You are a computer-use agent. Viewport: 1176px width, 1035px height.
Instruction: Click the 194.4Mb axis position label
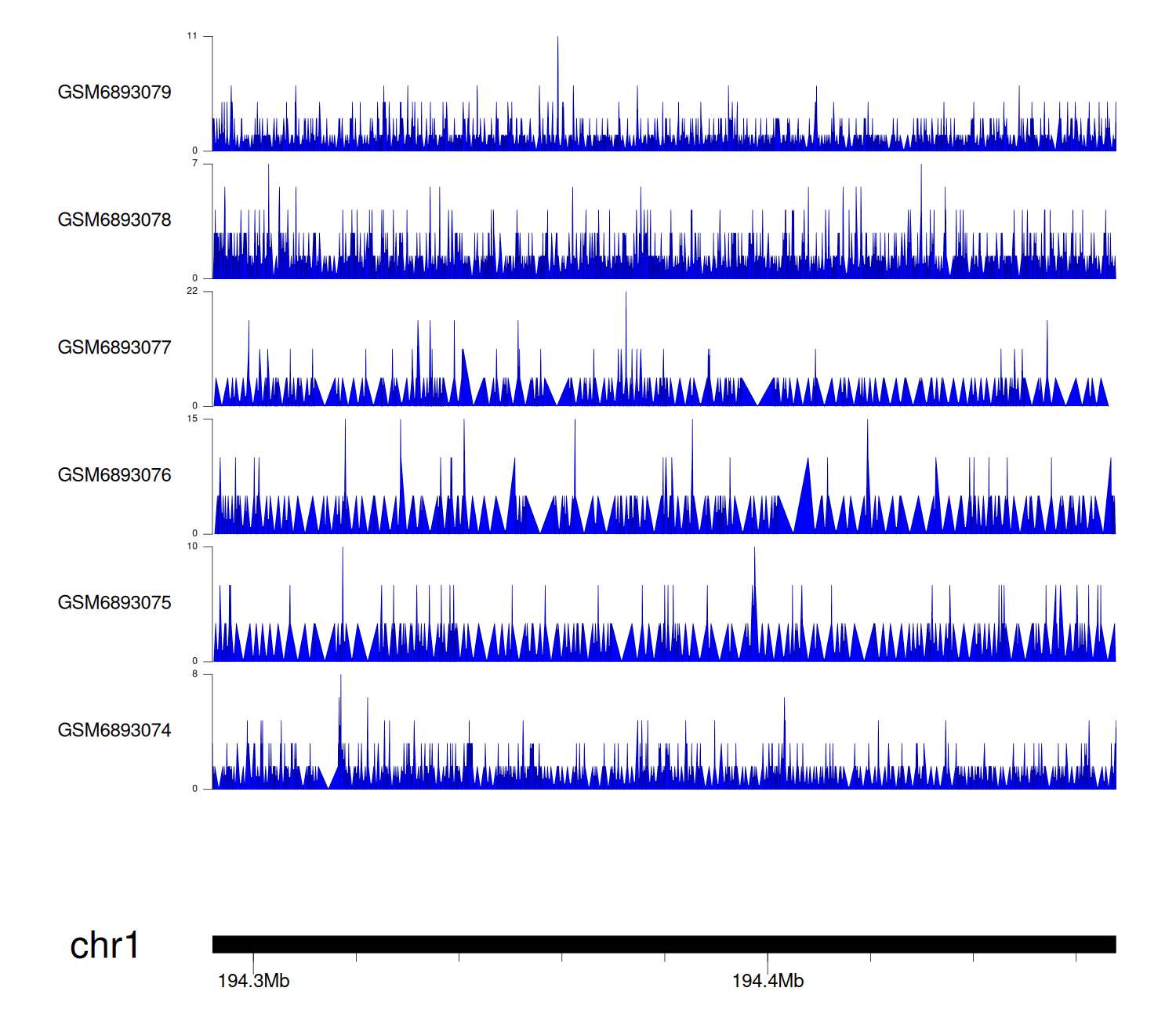(768, 982)
